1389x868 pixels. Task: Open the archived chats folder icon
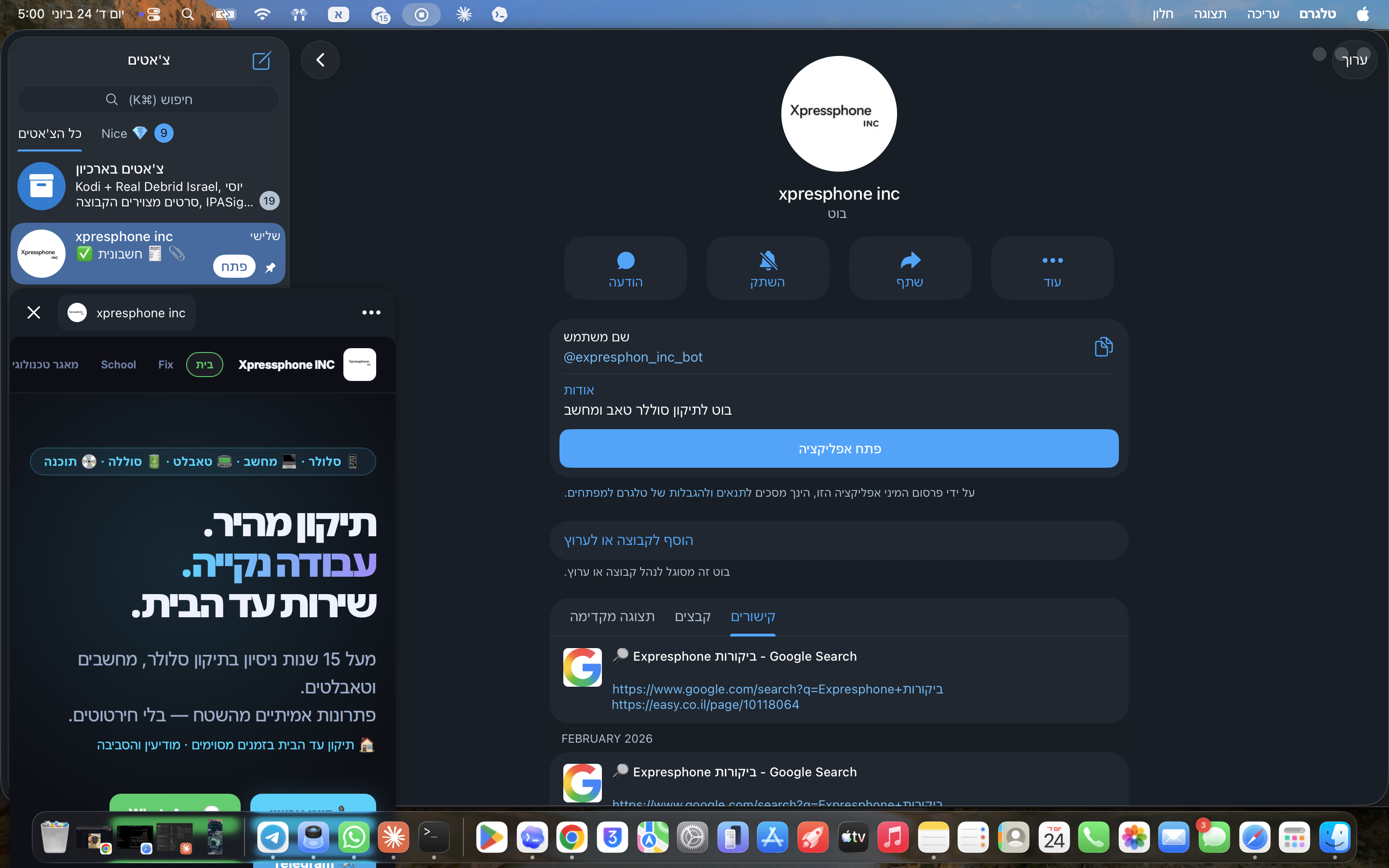pos(41,186)
